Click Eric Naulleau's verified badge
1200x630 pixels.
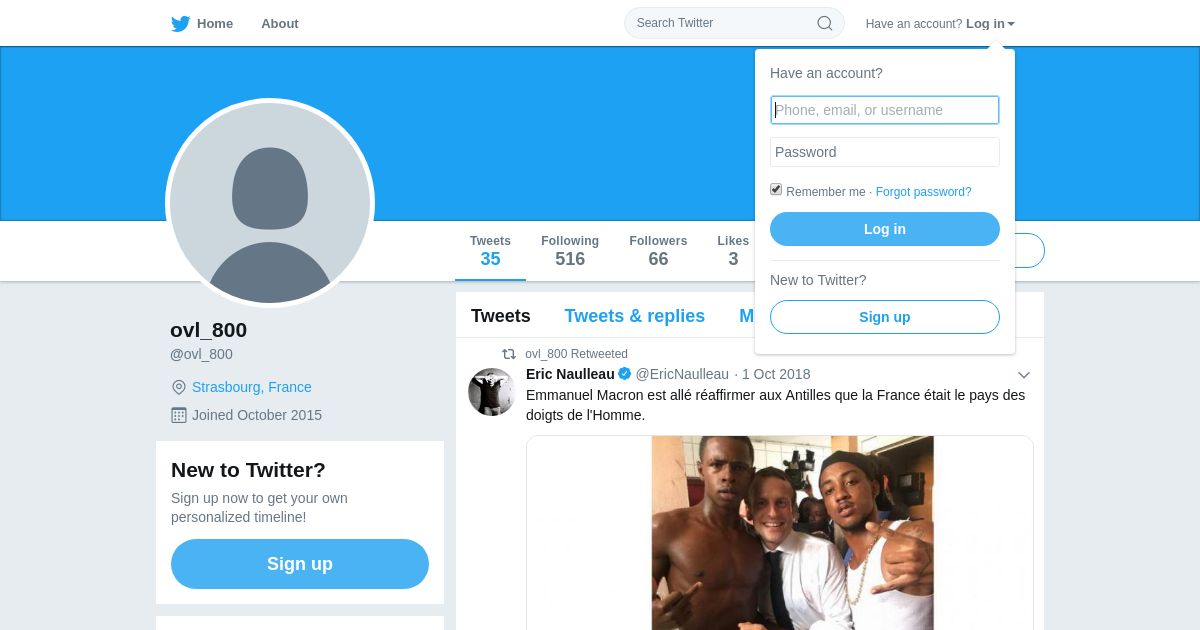[x=625, y=374]
